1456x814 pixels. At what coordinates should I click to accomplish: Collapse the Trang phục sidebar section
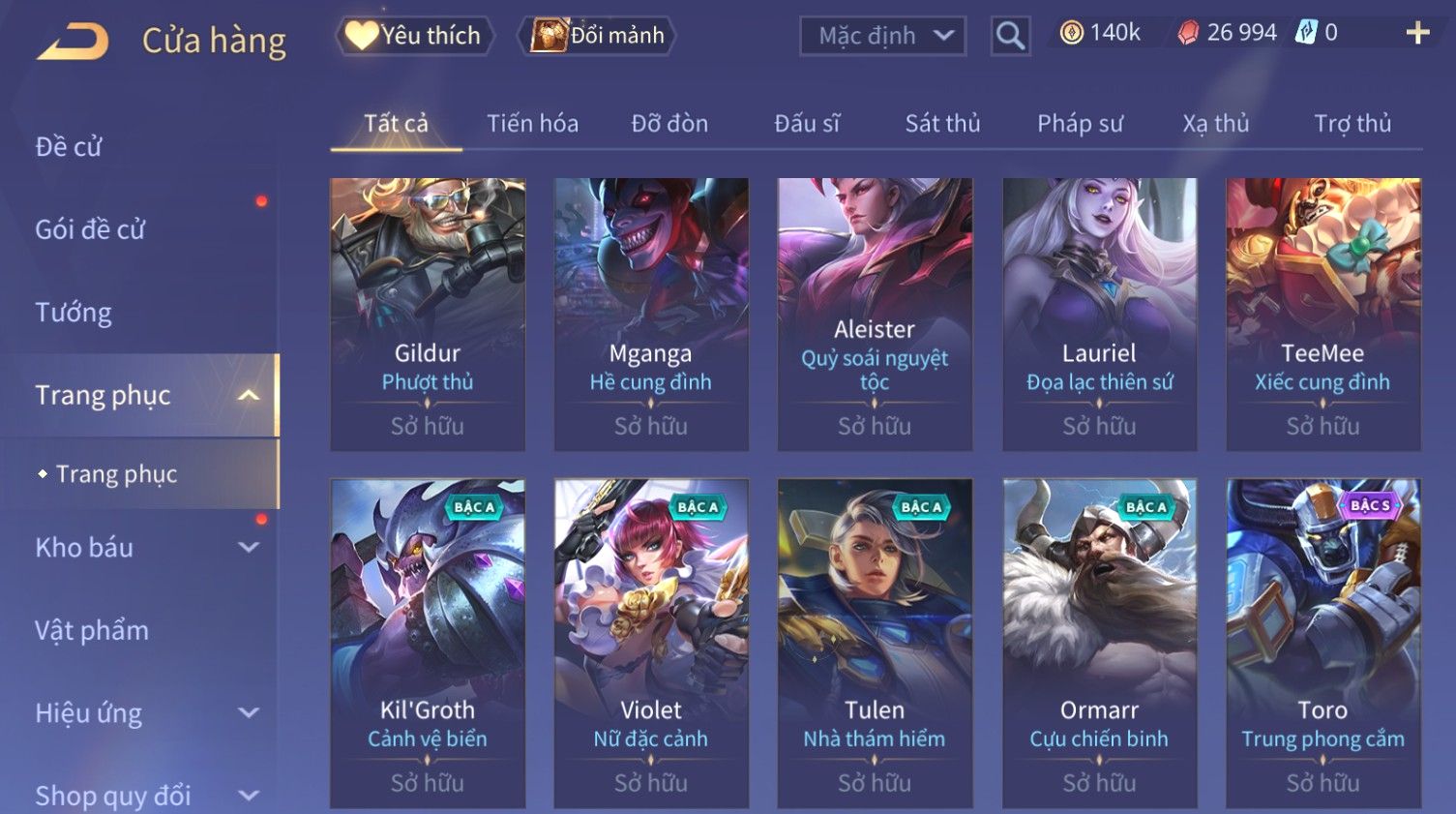249,395
